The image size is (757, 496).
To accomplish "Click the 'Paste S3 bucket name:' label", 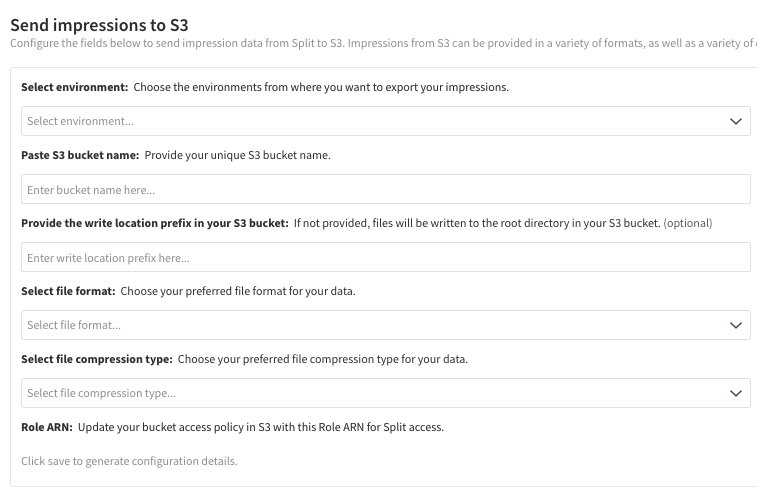I will tap(80, 155).
